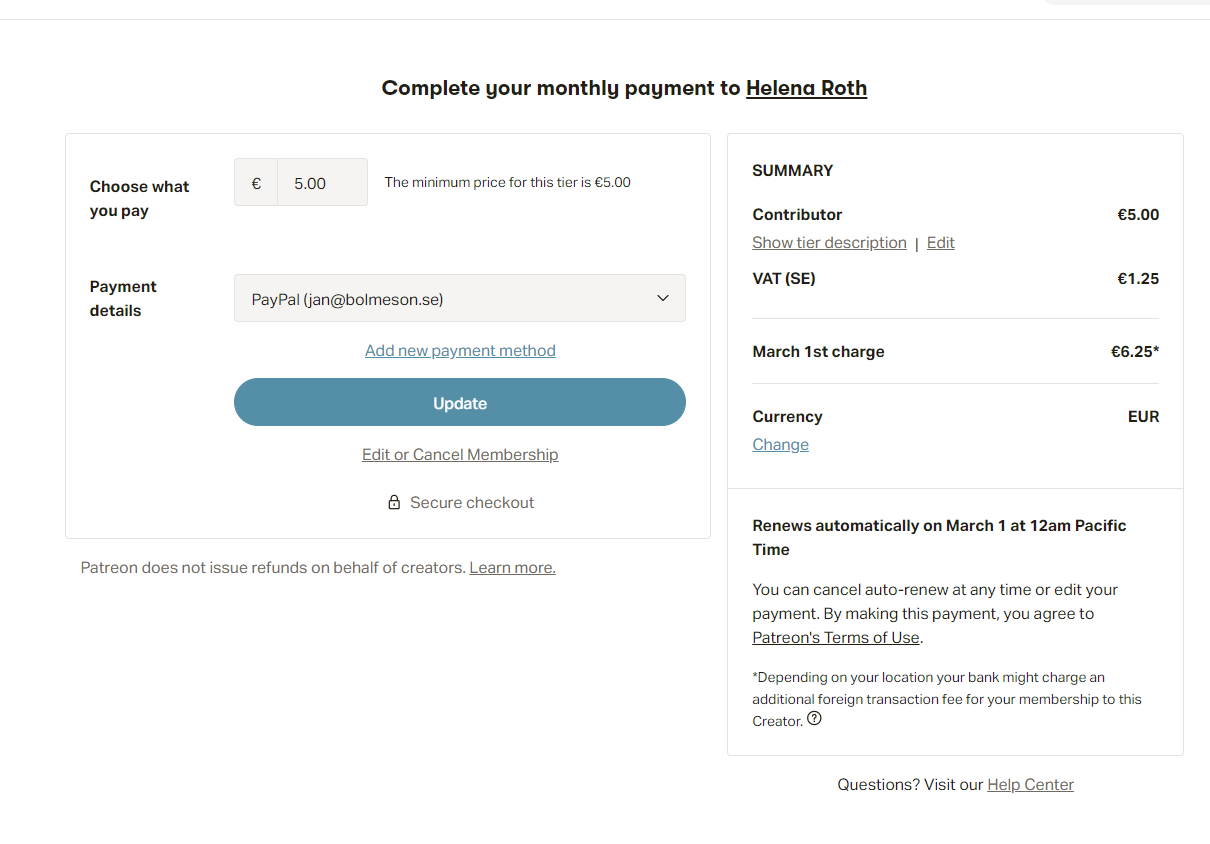Click the question mark icon after the fee note
The image size is (1210, 844).
point(814,719)
